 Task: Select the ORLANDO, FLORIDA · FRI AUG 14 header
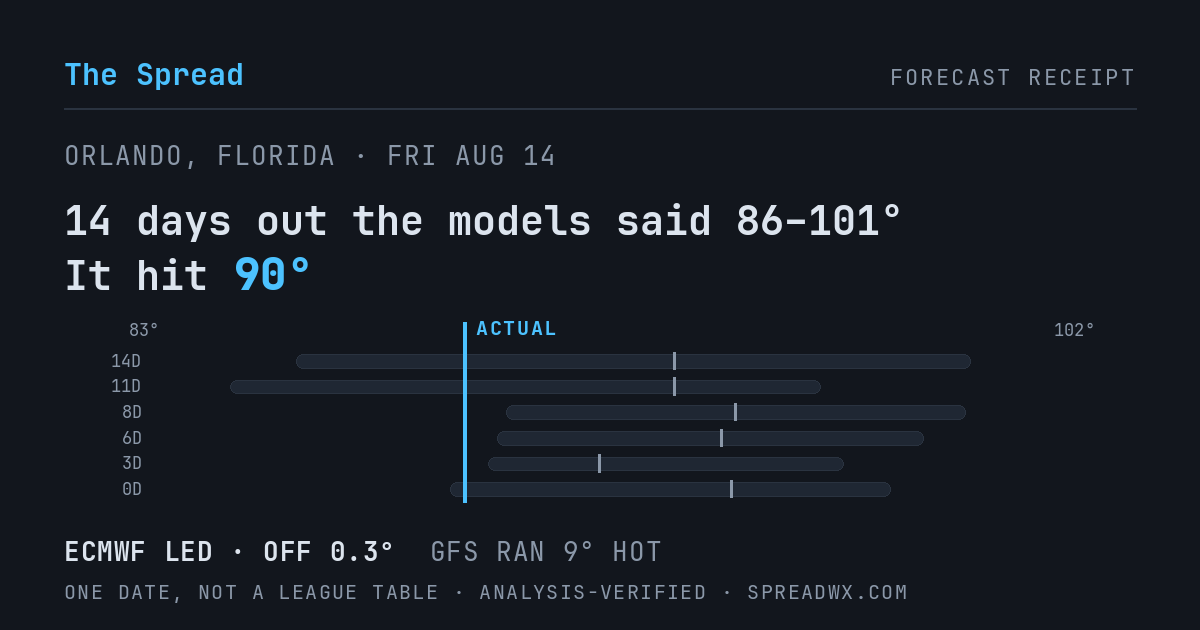(x=310, y=156)
